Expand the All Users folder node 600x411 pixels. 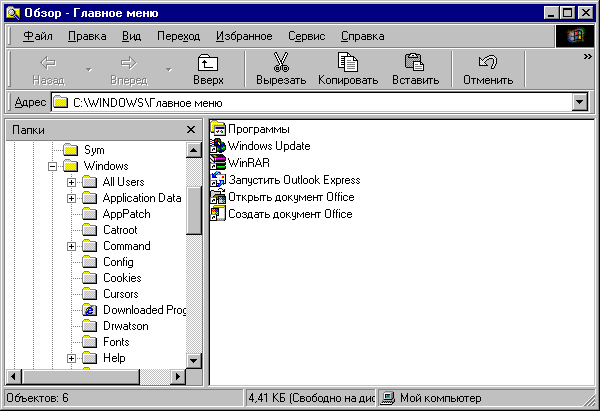tap(71, 182)
